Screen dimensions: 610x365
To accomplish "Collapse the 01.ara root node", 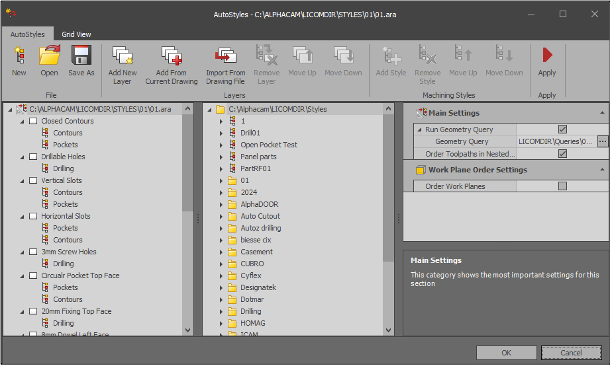I will (x=10, y=110).
